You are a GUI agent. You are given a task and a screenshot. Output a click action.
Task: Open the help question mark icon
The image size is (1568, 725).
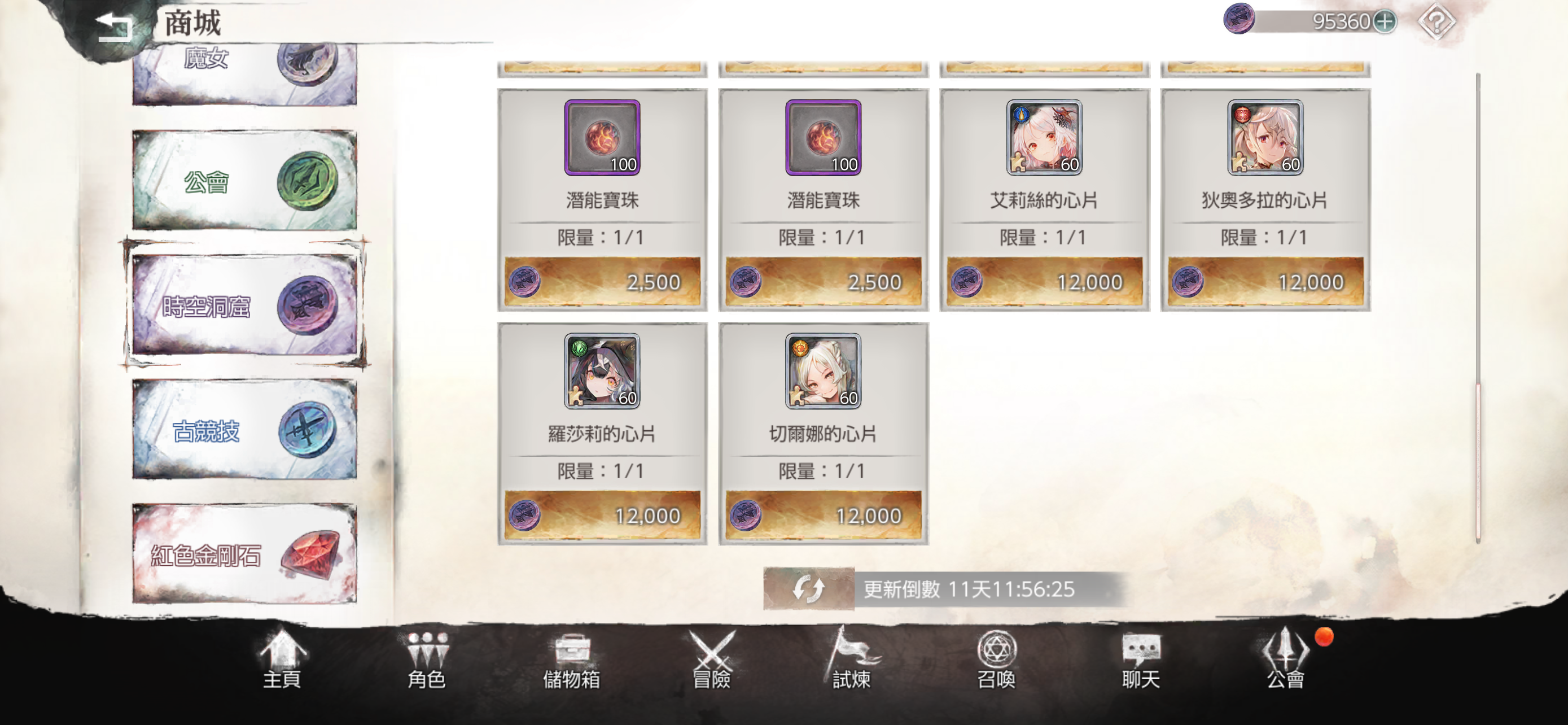[x=1436, y=22]
